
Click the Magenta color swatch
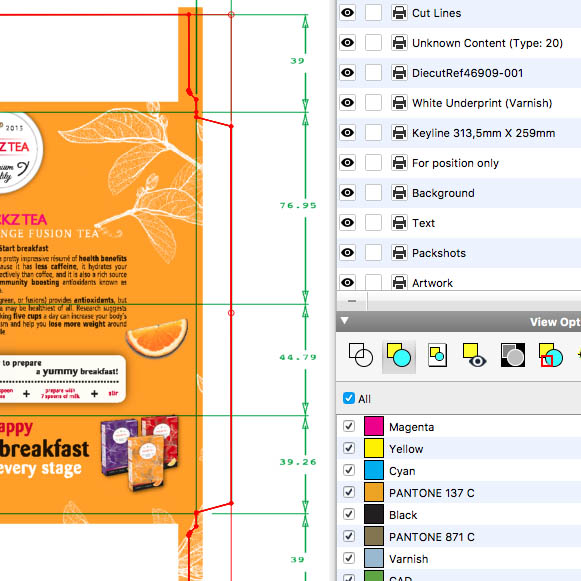(374, 426)
